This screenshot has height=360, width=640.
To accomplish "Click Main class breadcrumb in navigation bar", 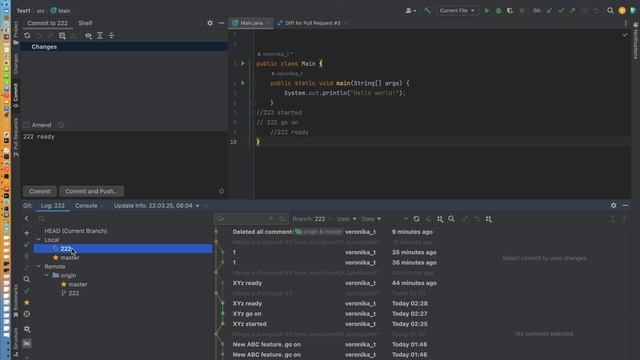I will pyautogui.click(x=60, y=11).
